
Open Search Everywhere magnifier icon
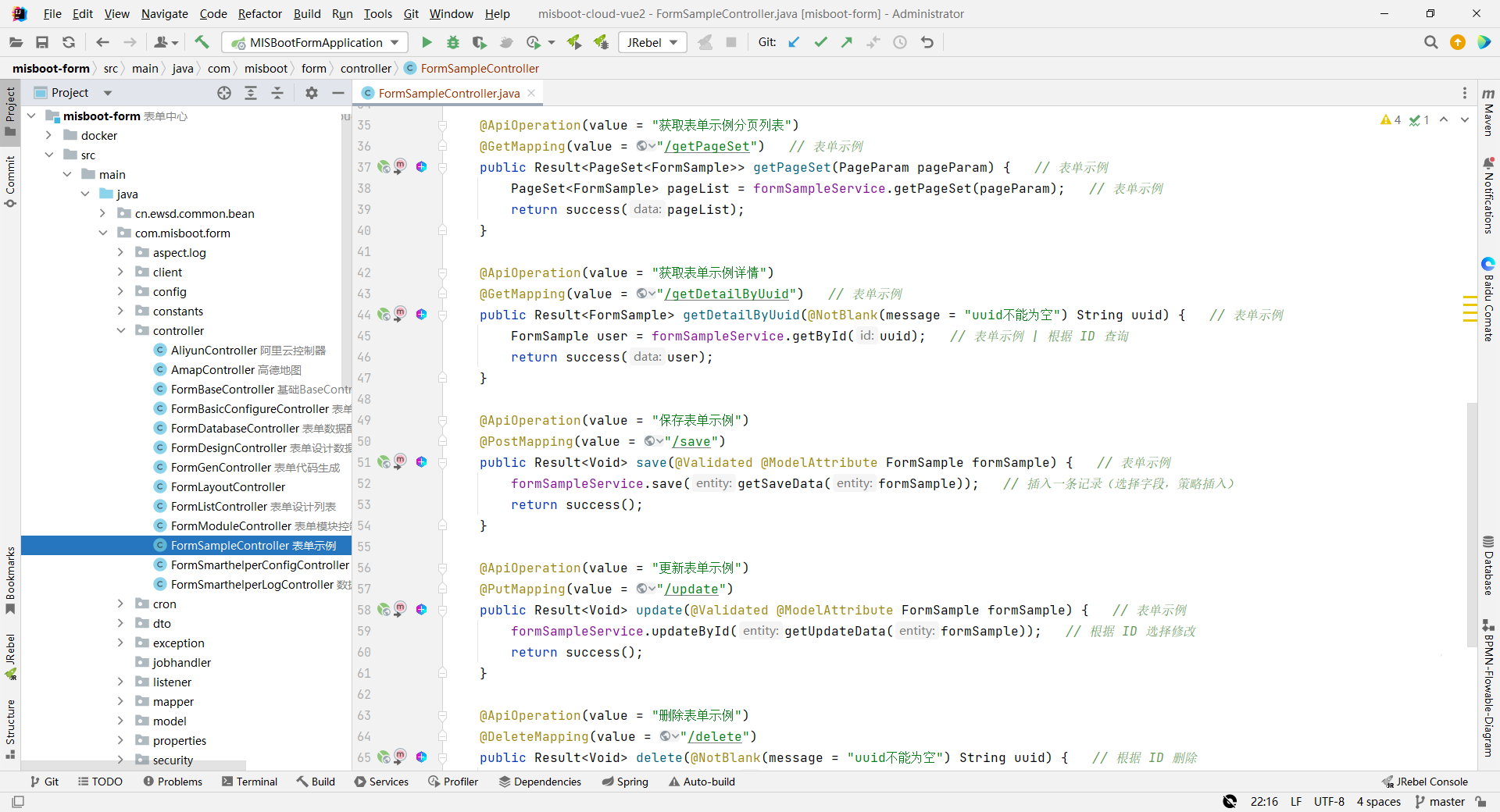tap(1430, 42)
